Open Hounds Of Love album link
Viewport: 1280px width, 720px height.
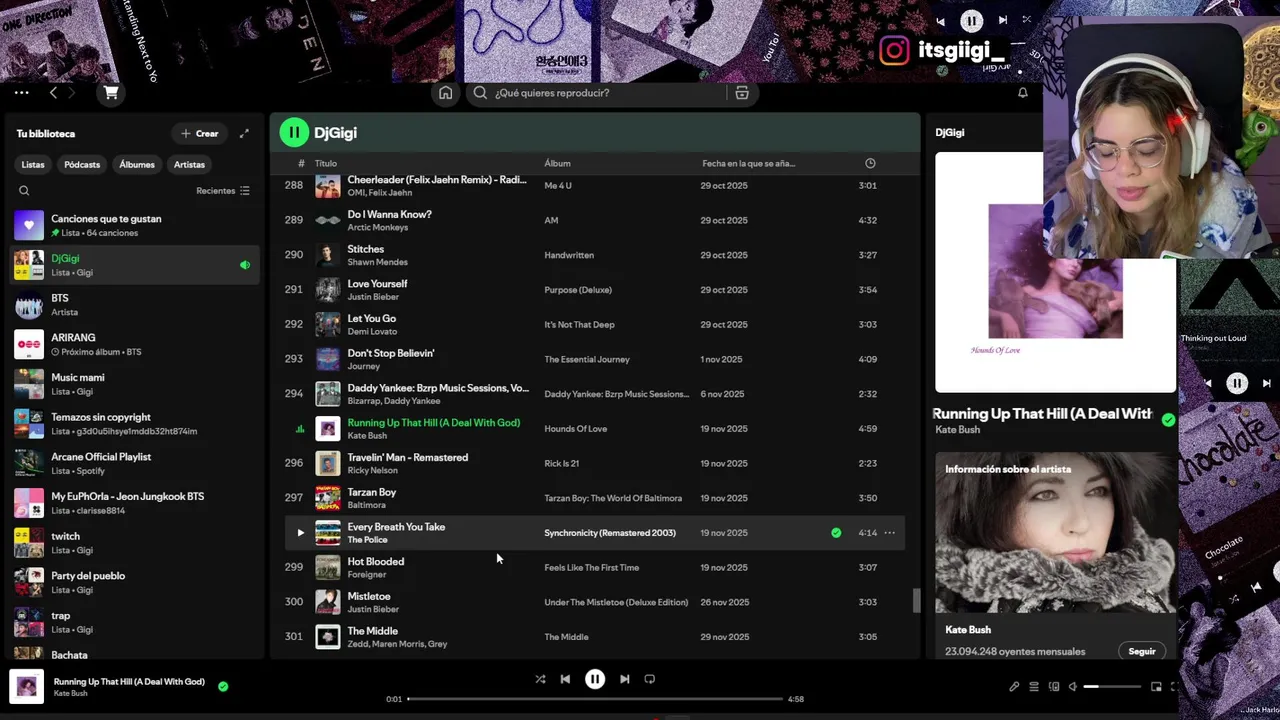point(575,429)
